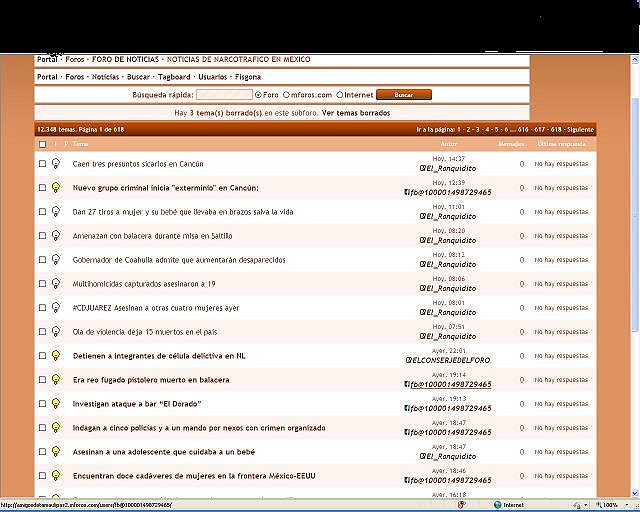Check the box for 'Gobernador de Coahuila admite'
This screenshot has width=640, height=512.
click(42, 260)
